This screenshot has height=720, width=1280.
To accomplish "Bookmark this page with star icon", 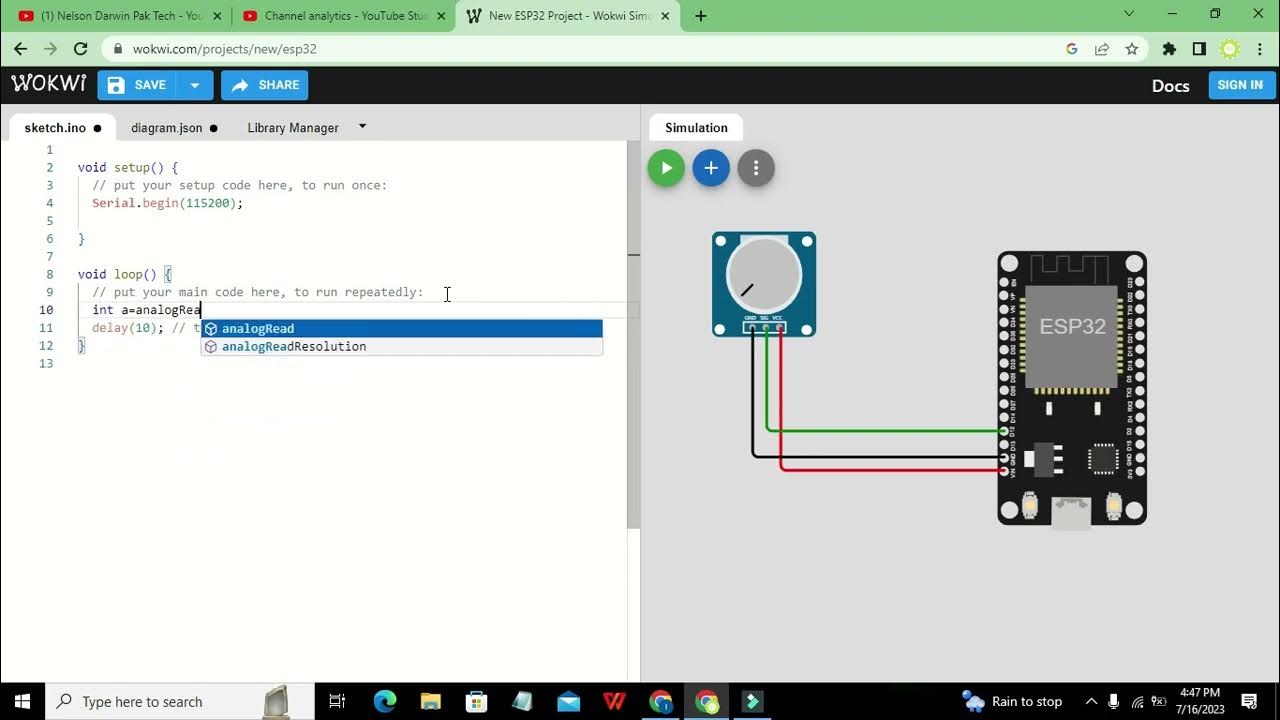I will 1131,48.
